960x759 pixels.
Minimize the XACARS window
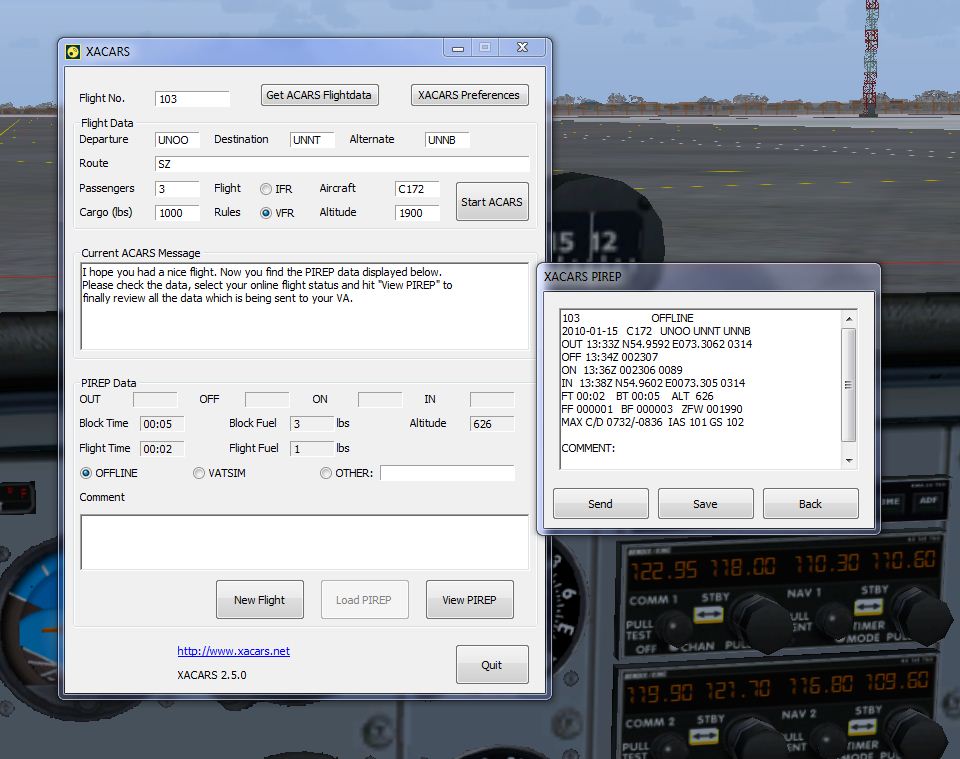458,48
